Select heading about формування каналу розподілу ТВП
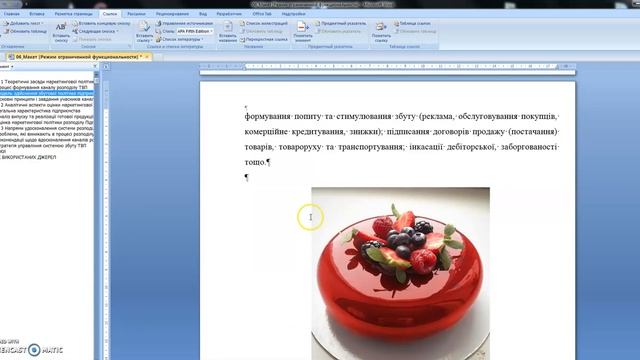This screenshot has width=640, height=360. pos(44,87)
